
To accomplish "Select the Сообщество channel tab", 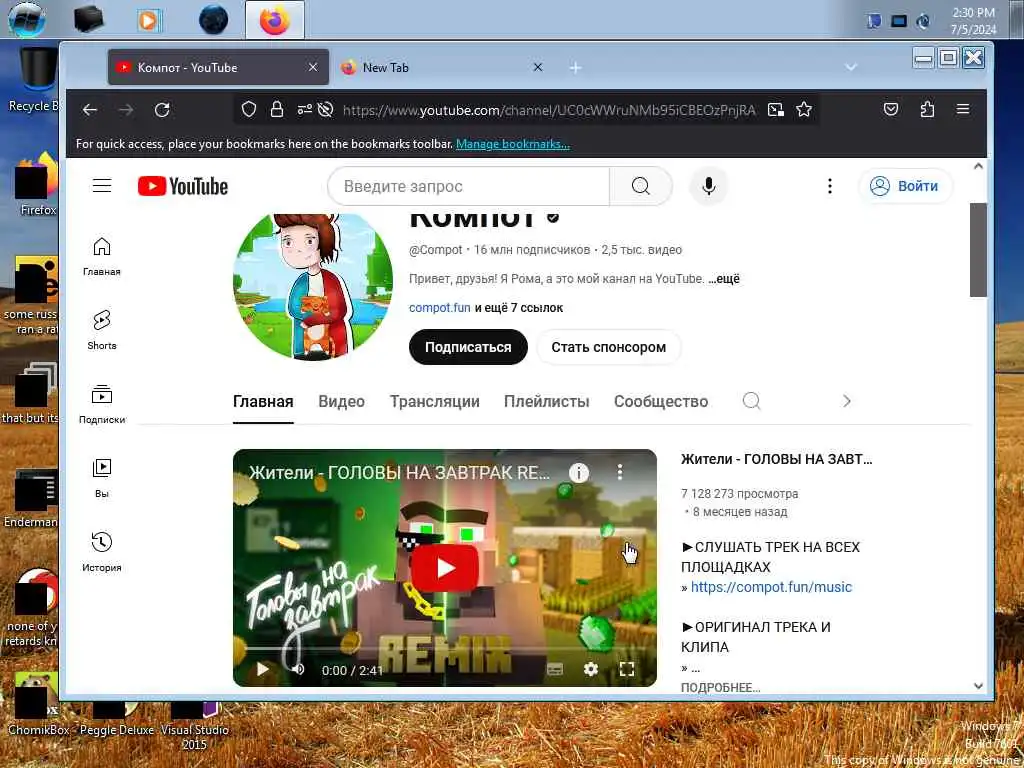I will click(661, 401).
